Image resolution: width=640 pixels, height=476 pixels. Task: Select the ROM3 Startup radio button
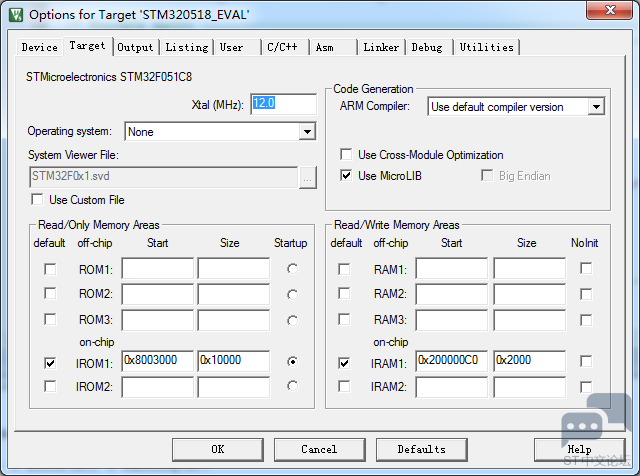[x=292, y=320]
